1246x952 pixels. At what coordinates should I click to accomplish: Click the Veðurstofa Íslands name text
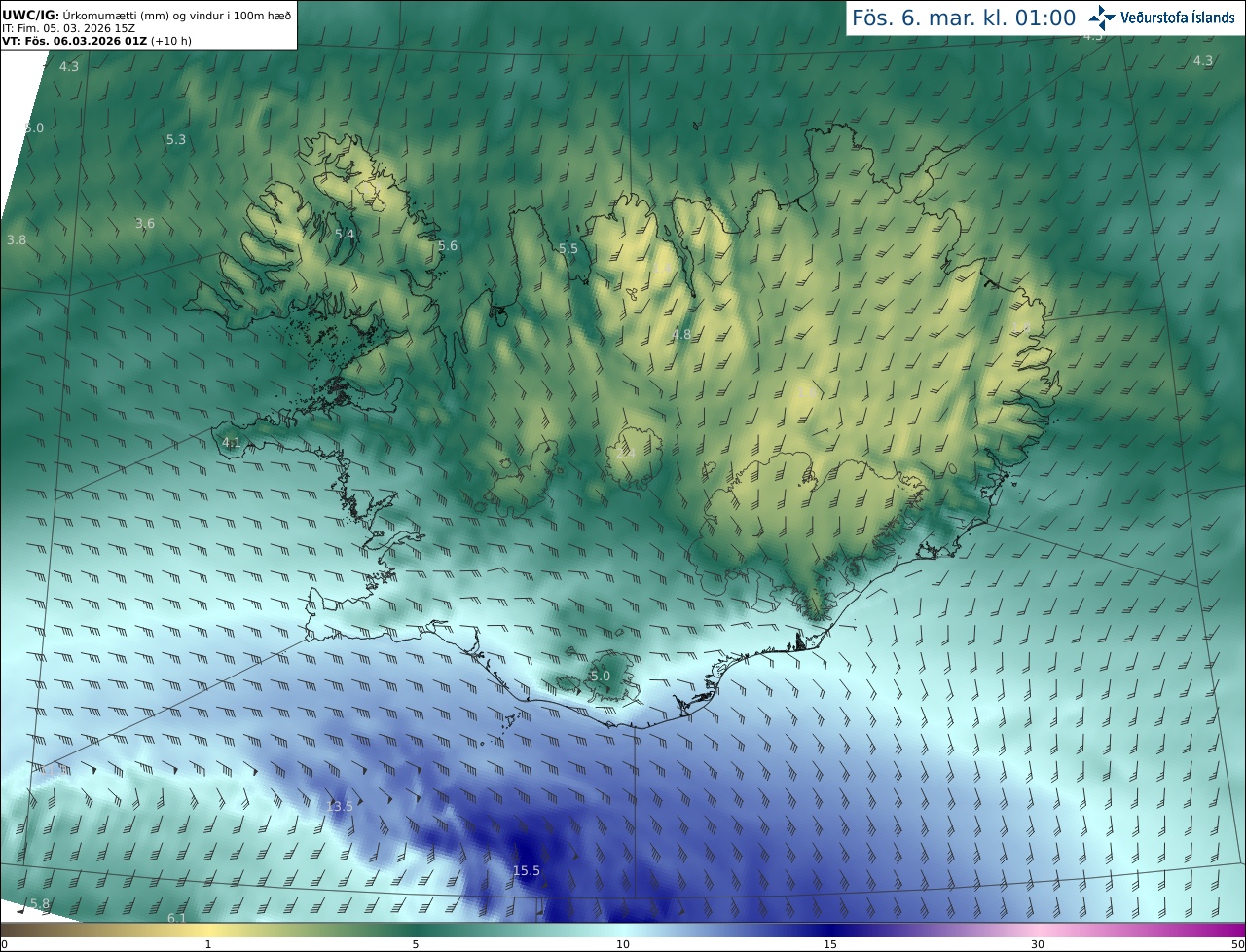1177,18
